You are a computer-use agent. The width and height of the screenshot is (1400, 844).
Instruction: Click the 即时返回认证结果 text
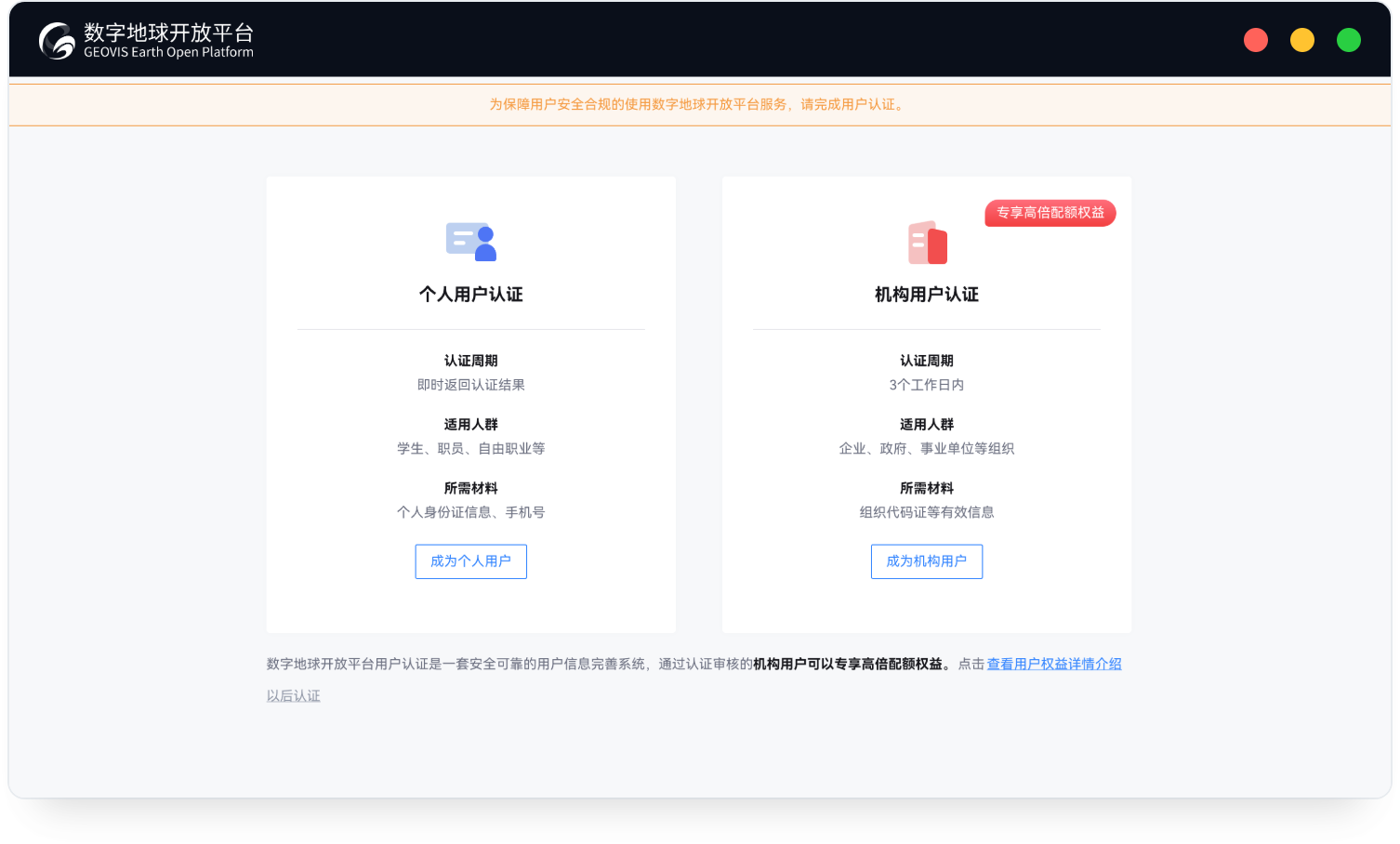[471, 385]
